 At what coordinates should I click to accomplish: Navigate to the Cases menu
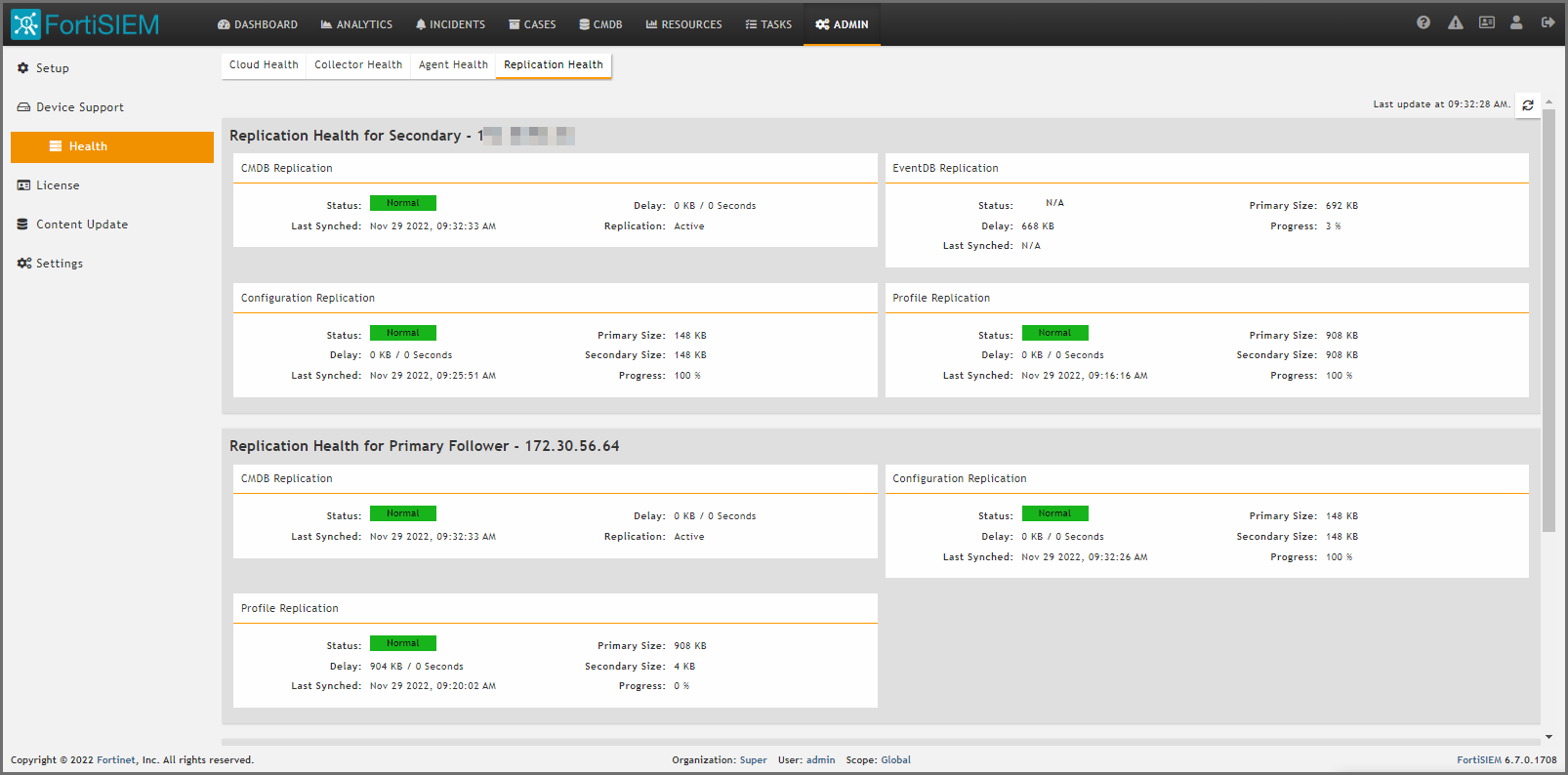[x=532, y=24]
